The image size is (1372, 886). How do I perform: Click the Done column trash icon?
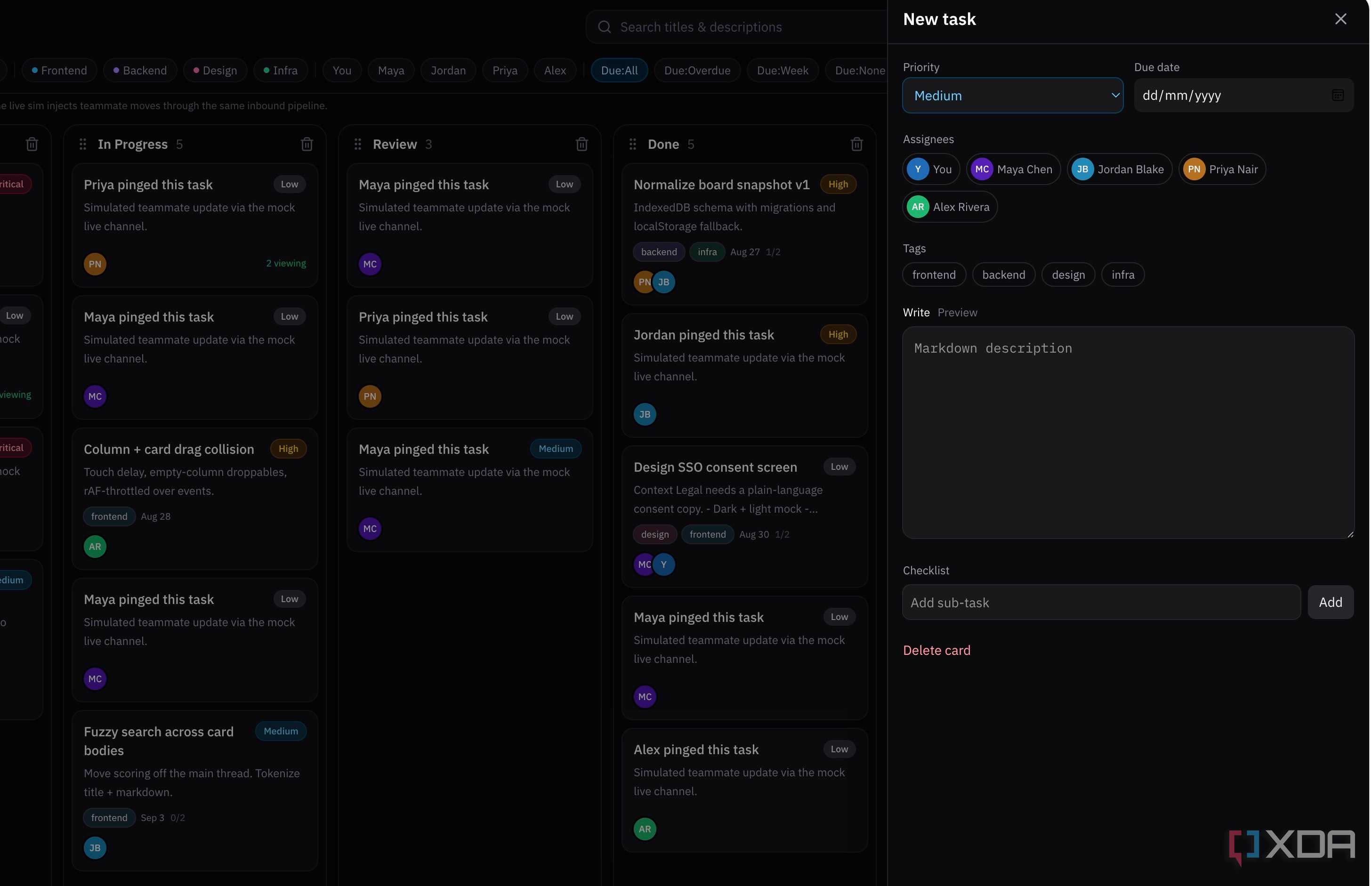click(x=856, y=144)
